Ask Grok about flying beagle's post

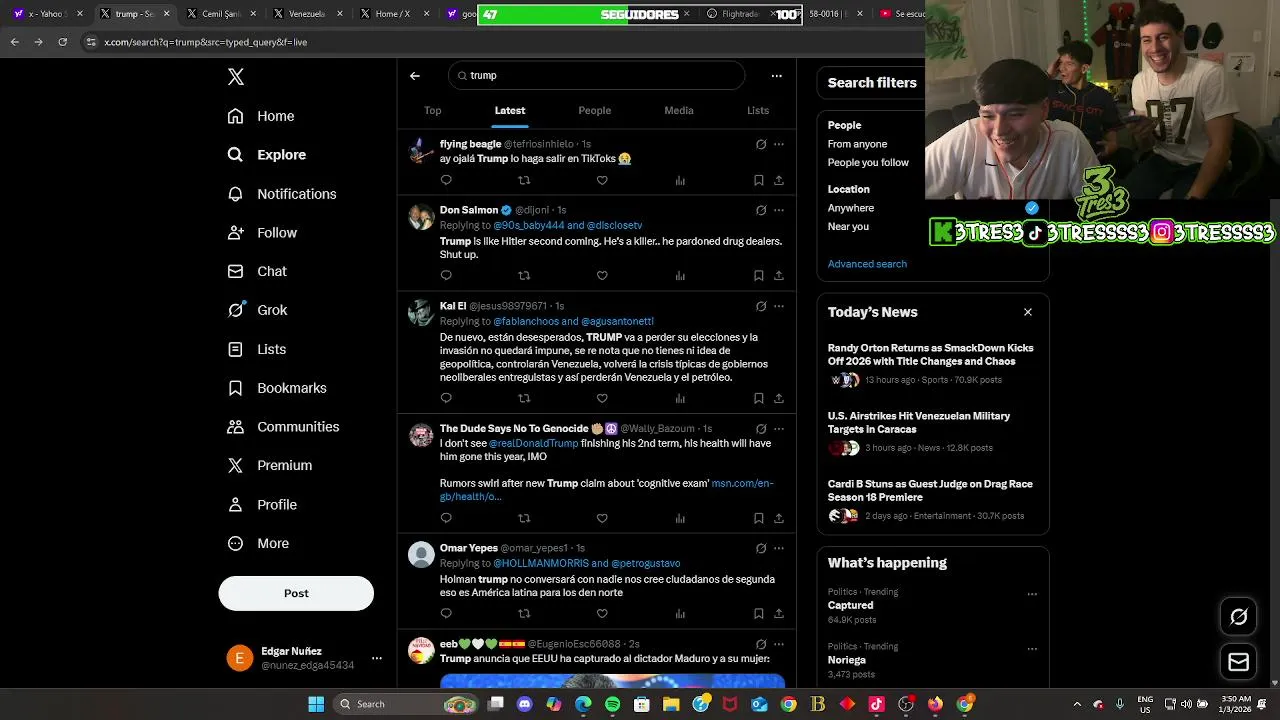click(x=761, y=144)
